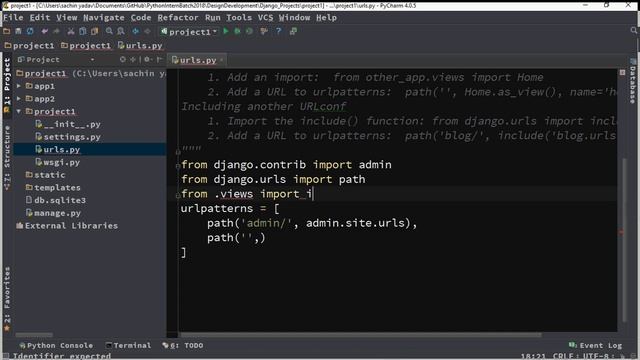Select __init__.py in project tree
The width and height of the screenshot is (640, 360).
point(68,124)
